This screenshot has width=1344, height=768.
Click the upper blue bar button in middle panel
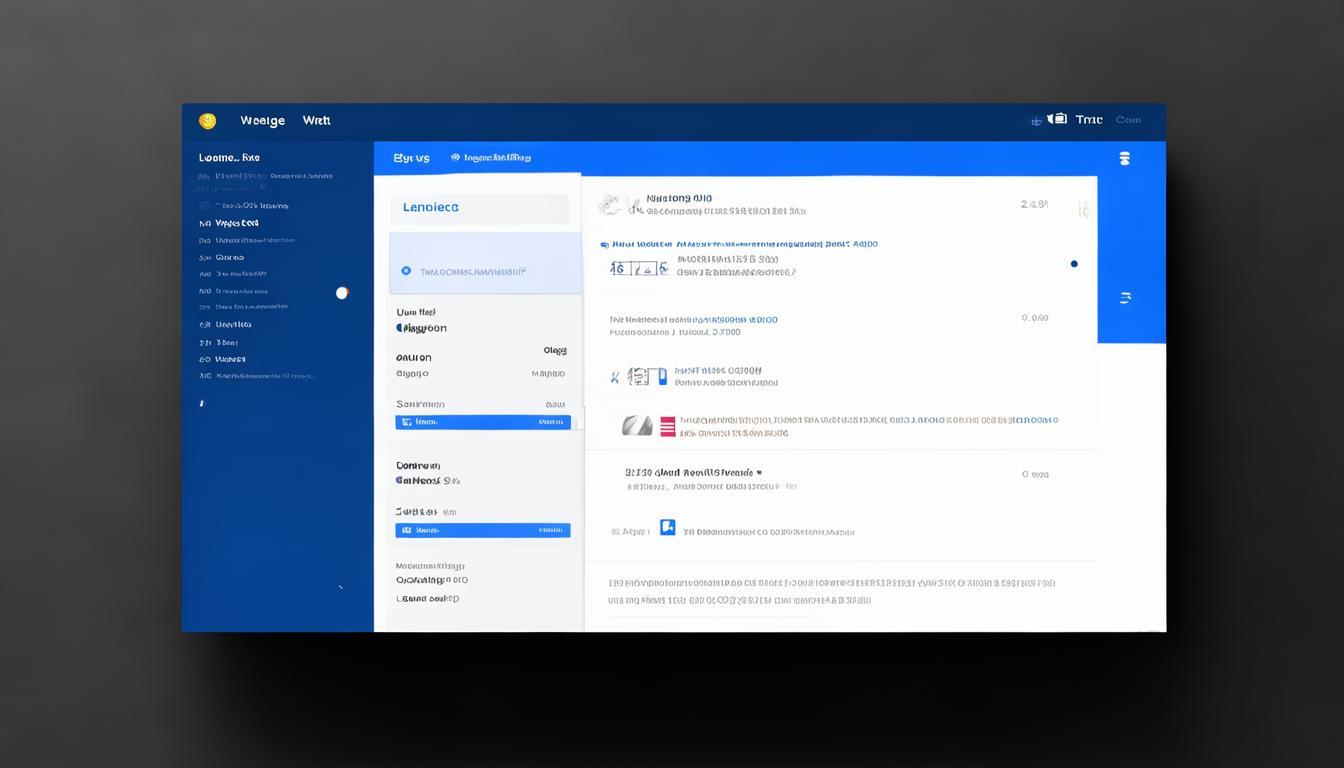[483, 422]
